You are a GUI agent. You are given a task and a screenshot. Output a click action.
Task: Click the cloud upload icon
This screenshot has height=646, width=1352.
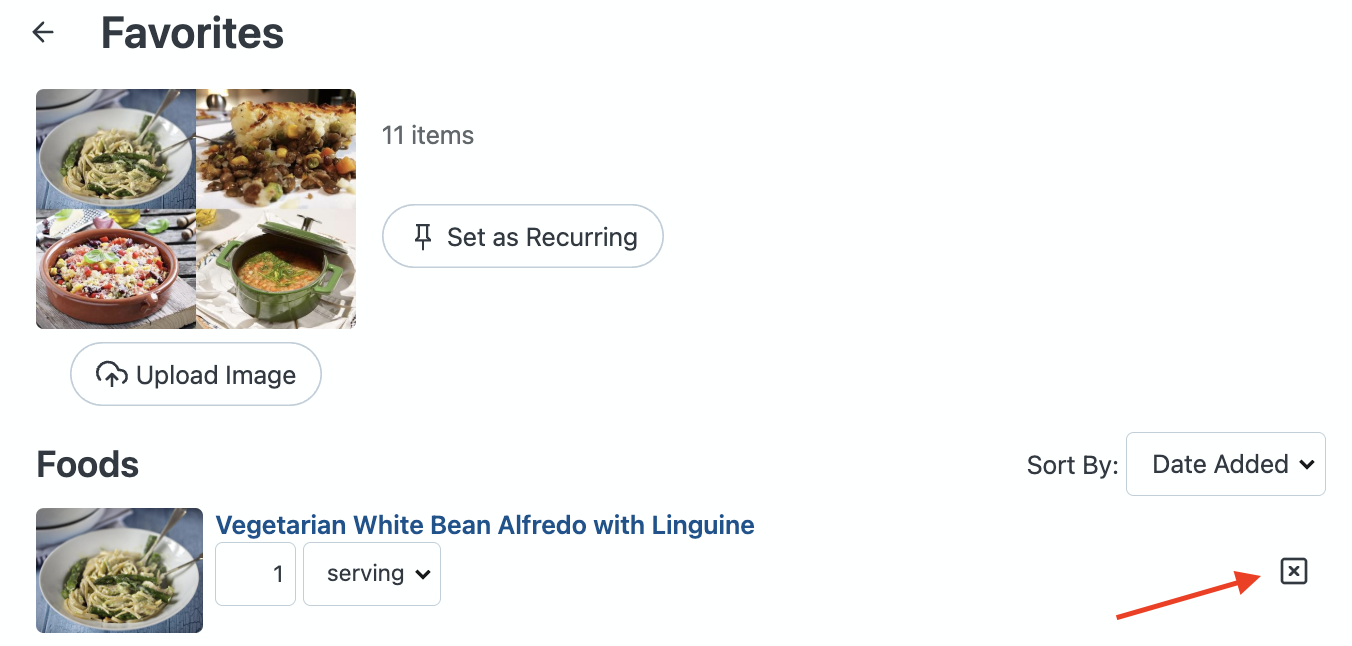pos(111,375)
